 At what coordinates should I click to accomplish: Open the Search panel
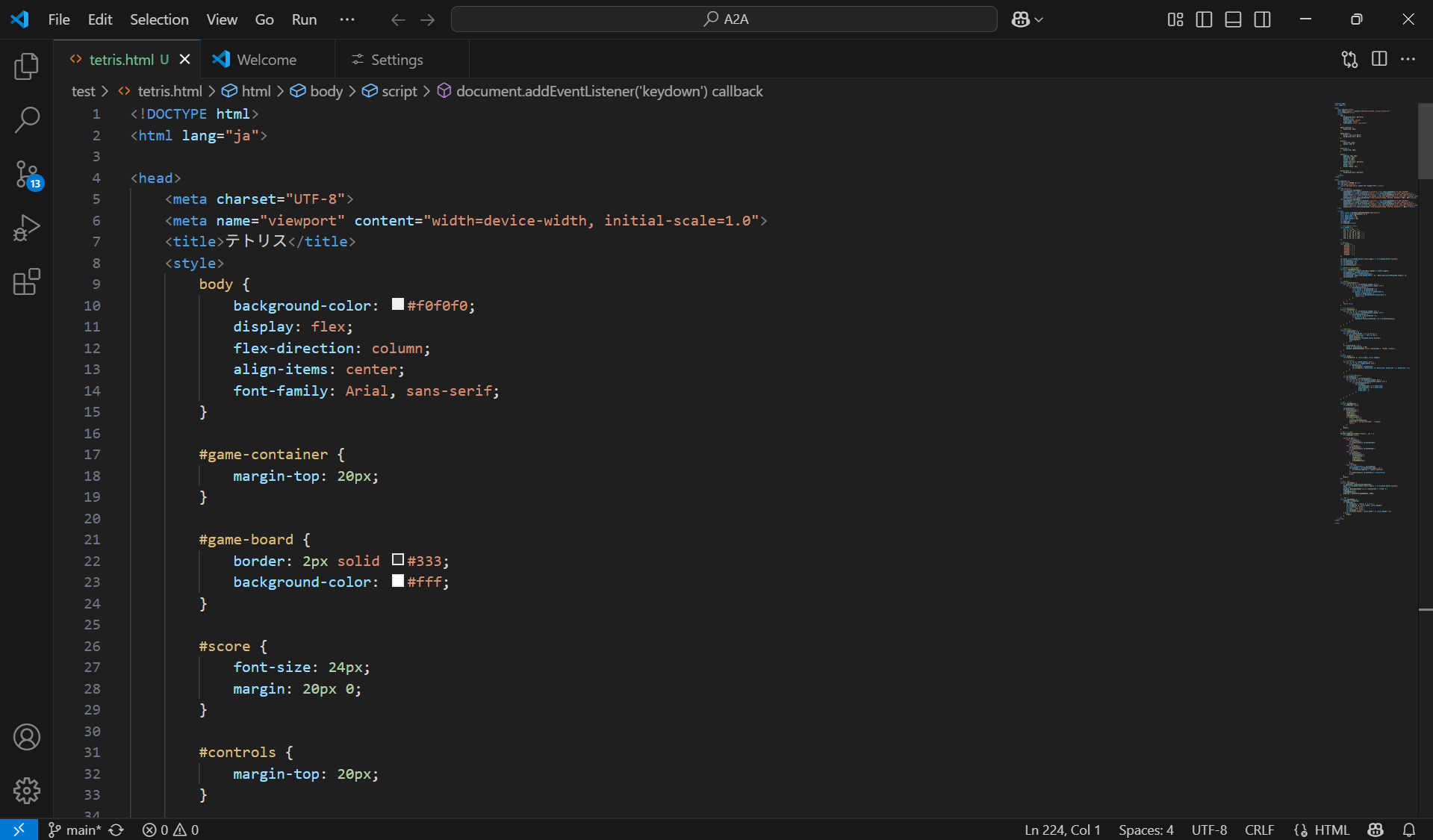(27, 119)
